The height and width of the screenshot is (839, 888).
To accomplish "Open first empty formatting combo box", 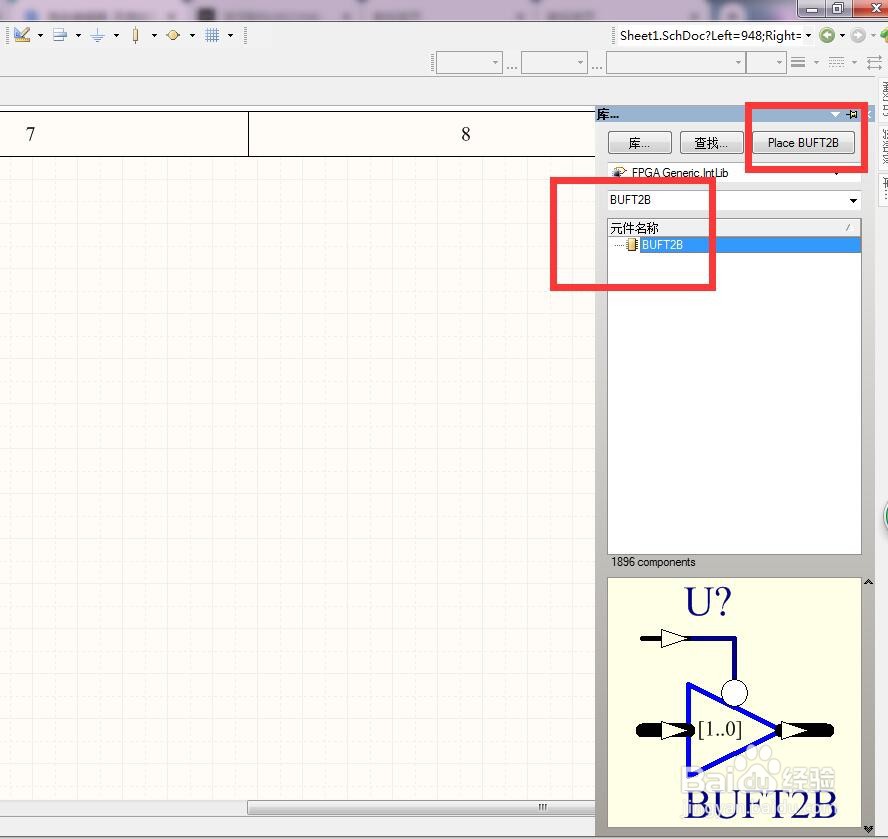I will click(469, 62).
